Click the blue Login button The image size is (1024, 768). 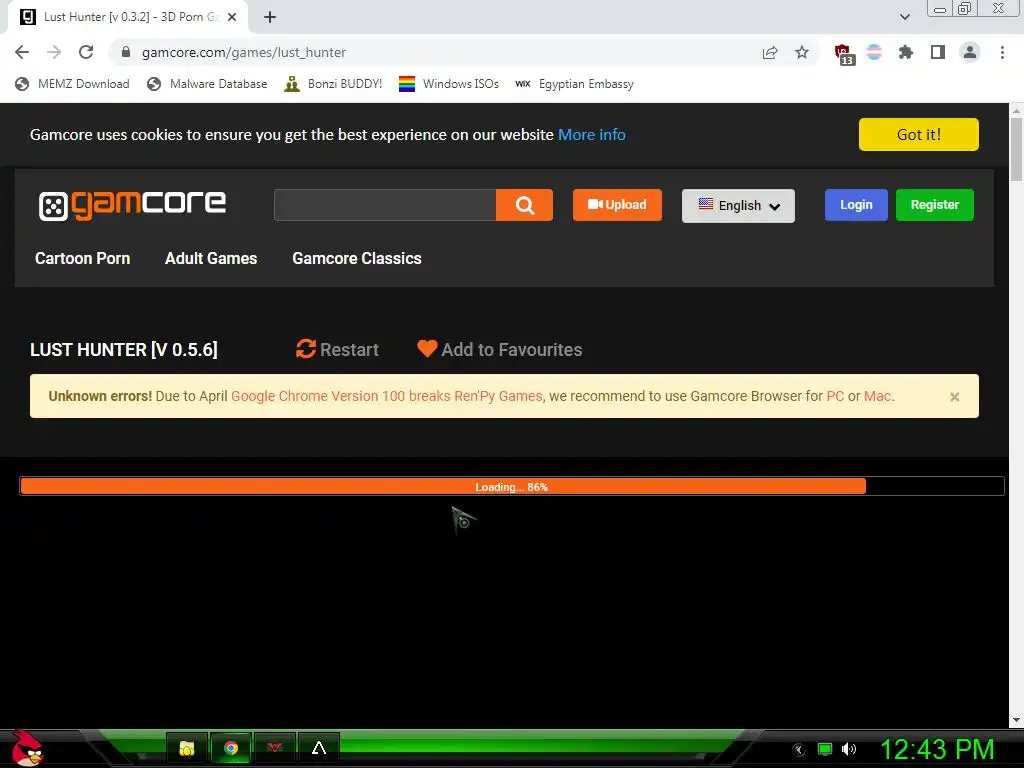pyautogui.click(x=856, y=205)
